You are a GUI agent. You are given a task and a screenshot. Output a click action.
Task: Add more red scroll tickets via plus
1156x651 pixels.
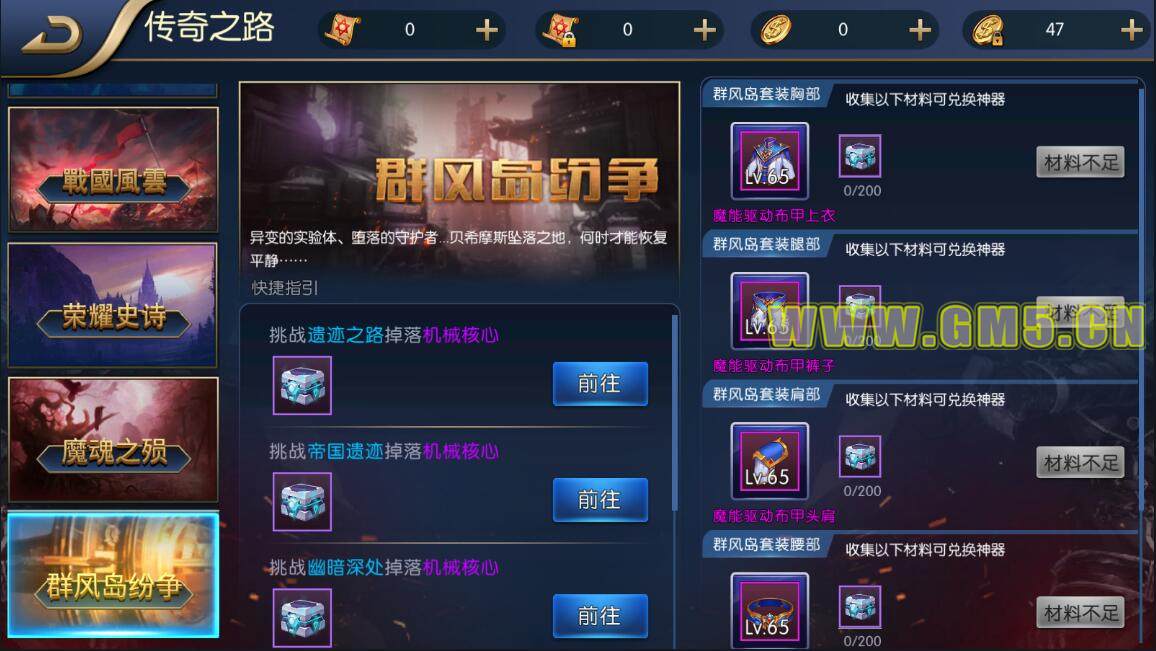pyautogui.click(x=487, y=30)
